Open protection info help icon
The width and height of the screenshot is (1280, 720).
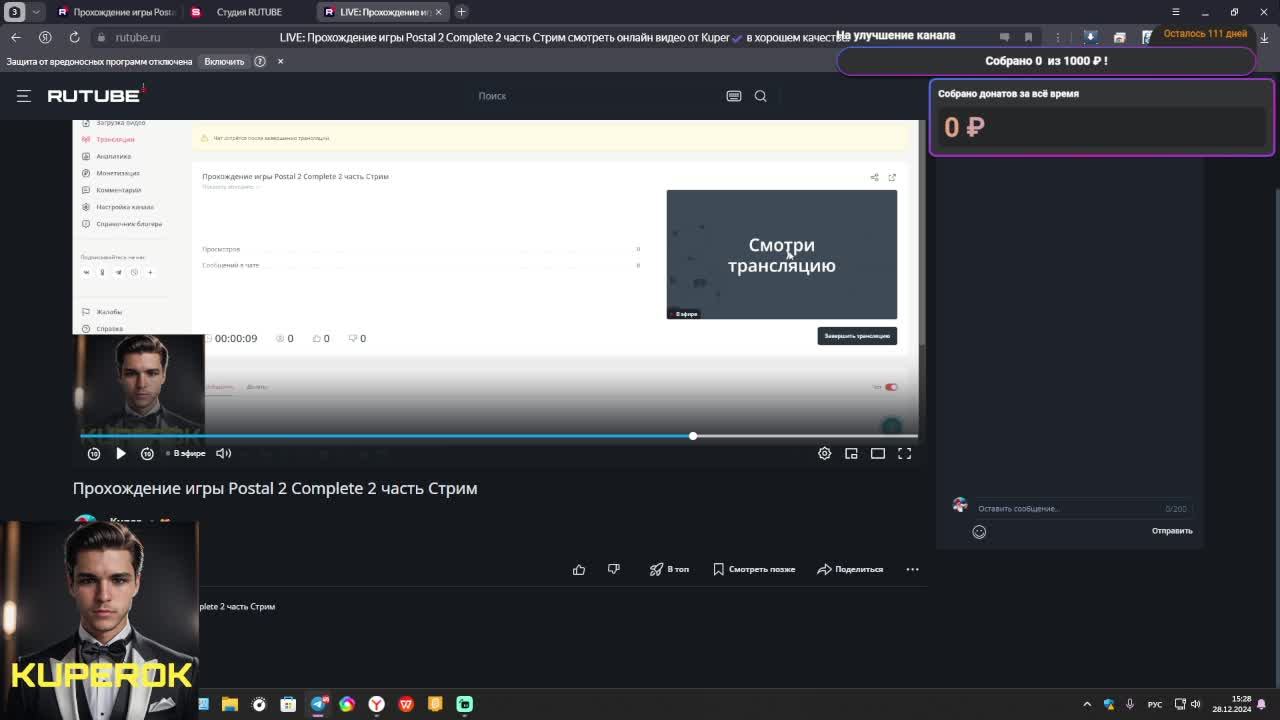260,62
